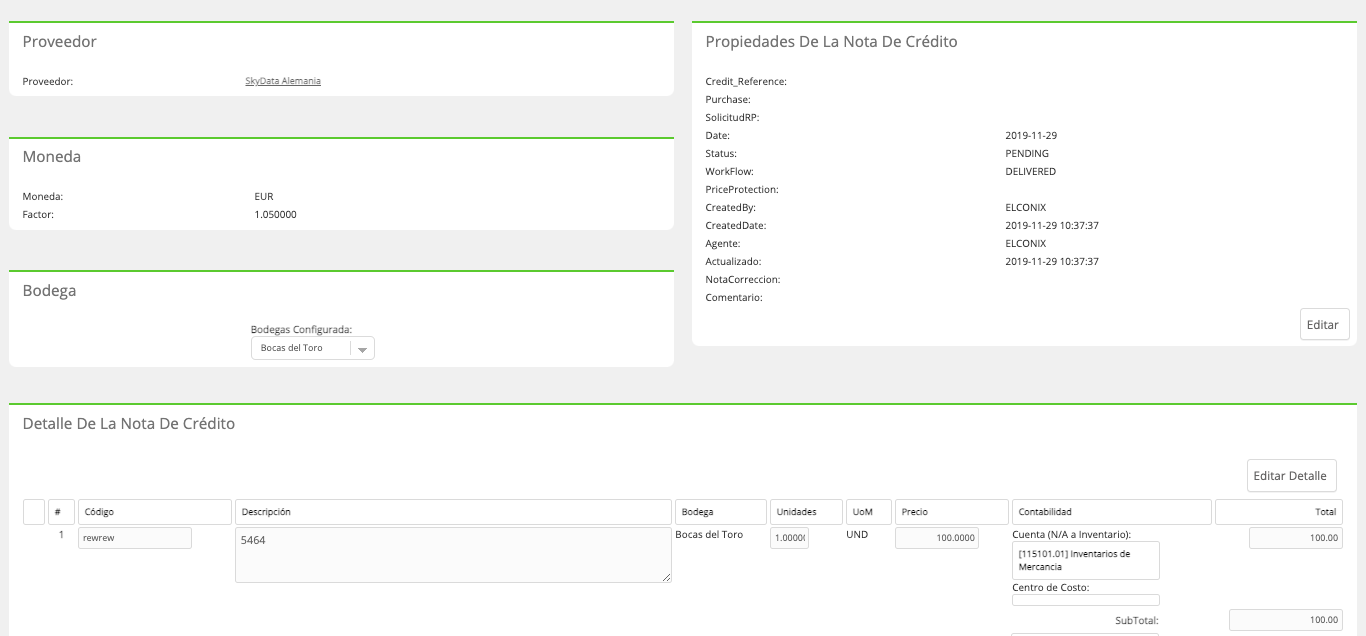Click the Código column header
Viewport: 1366px width, 636px height.
155,512
